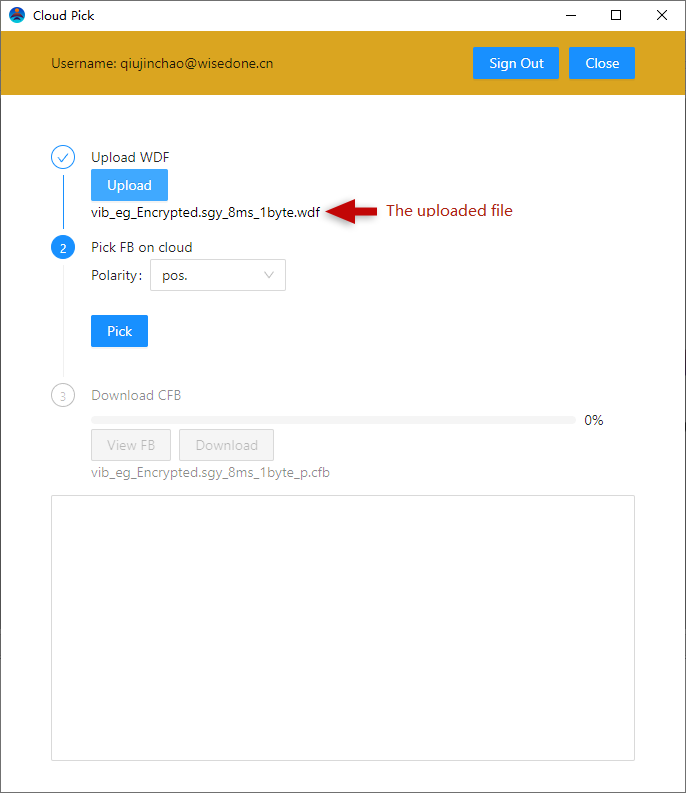The height and width of the screenshot is (793, 686).
Task: Click the View FB button
Action: pos(131,445)
